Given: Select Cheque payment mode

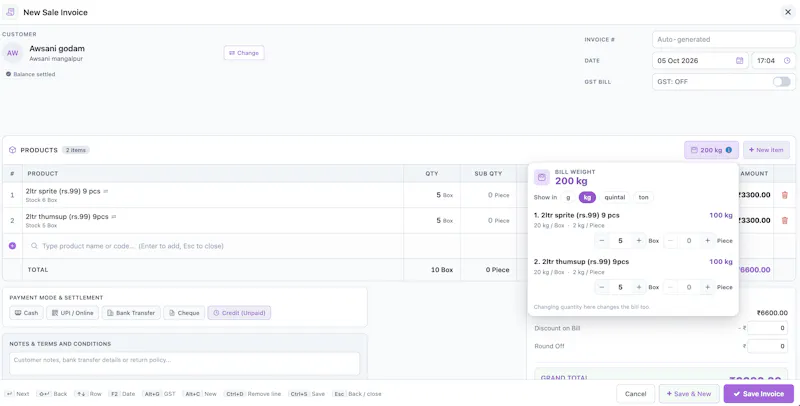Looking at the screenshot, I should [184, 313].
